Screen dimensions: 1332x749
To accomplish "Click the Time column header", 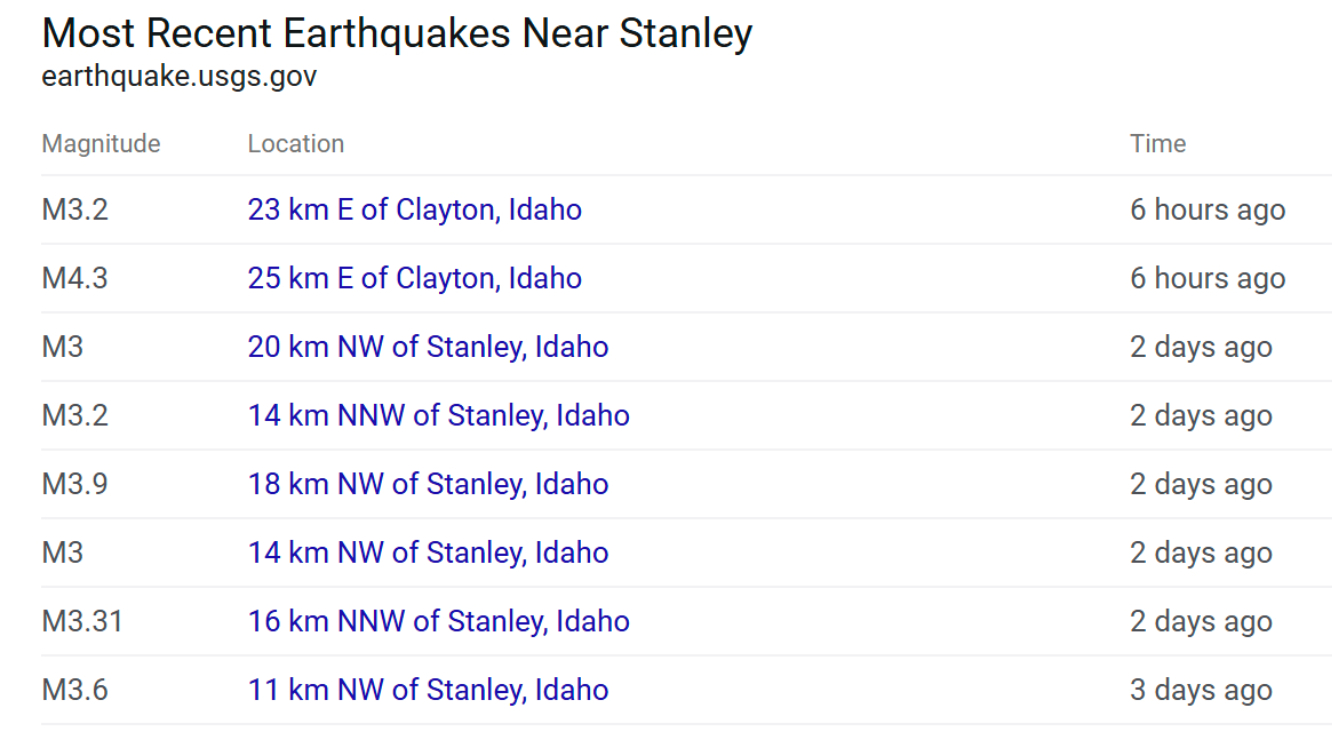I will (x=1158, y=144).
